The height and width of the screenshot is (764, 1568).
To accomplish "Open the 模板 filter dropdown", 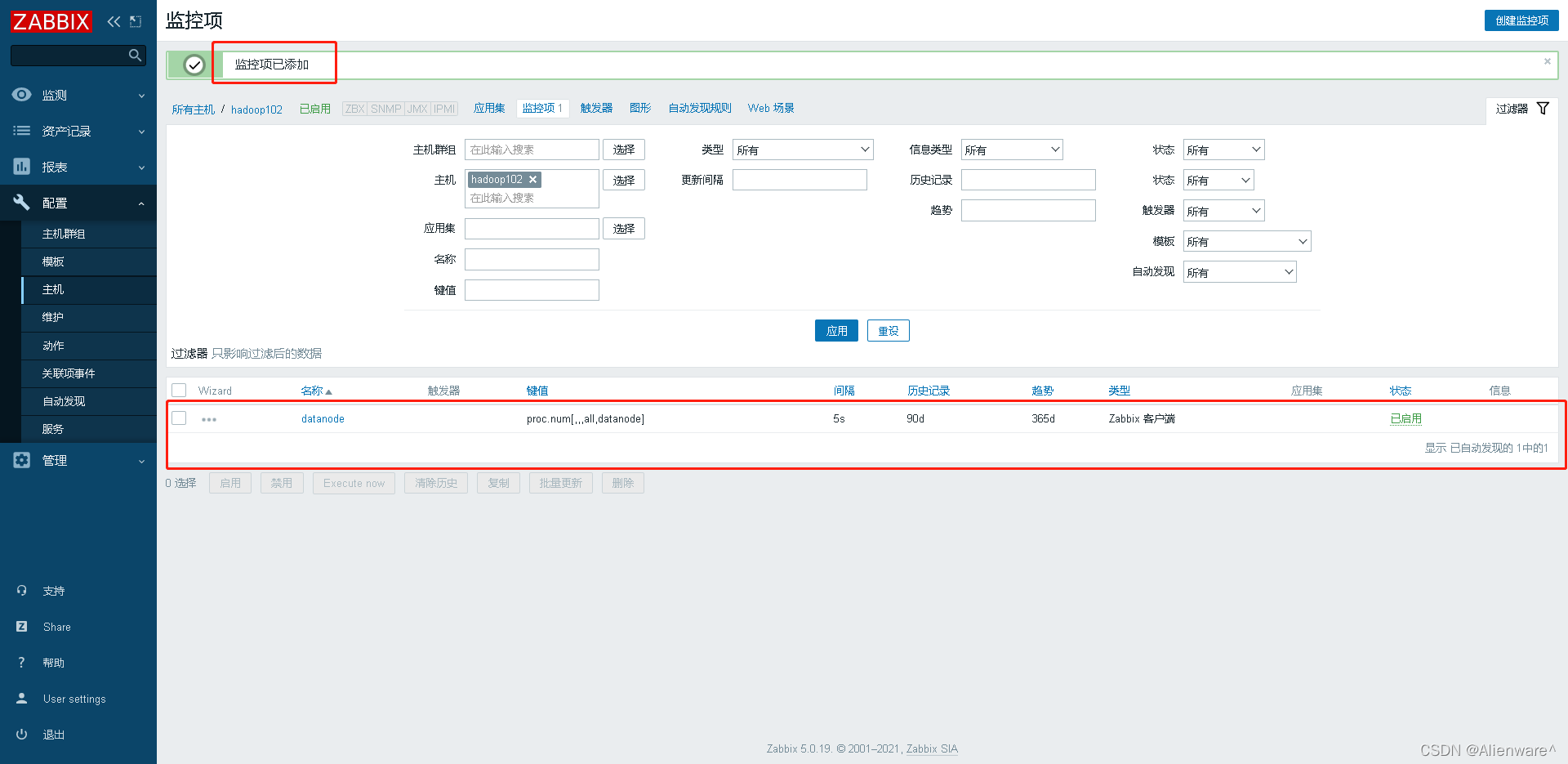I will pyautogui.click(x=1247, y=241).
